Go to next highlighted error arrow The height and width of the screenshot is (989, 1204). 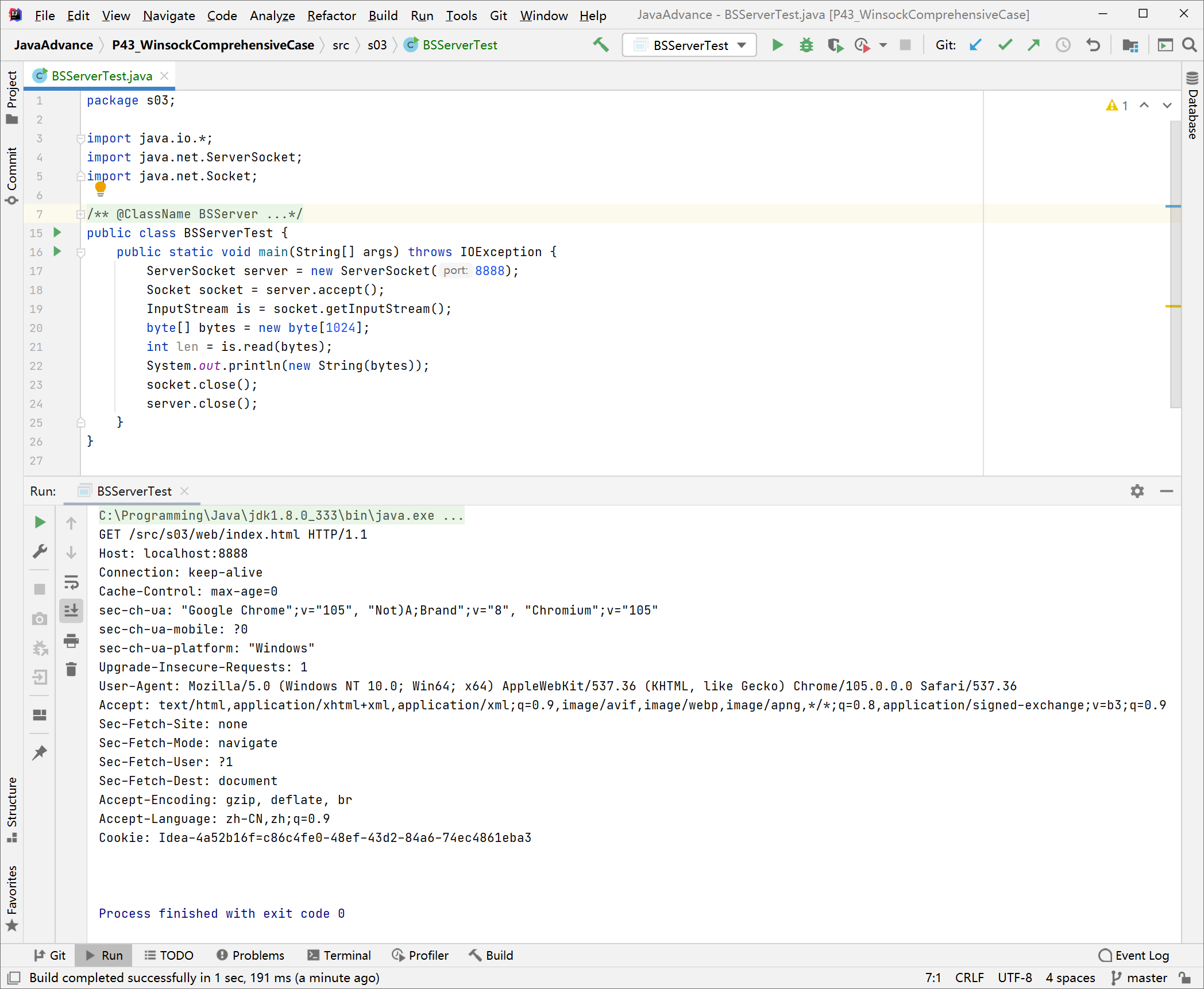click(1167, 105)
